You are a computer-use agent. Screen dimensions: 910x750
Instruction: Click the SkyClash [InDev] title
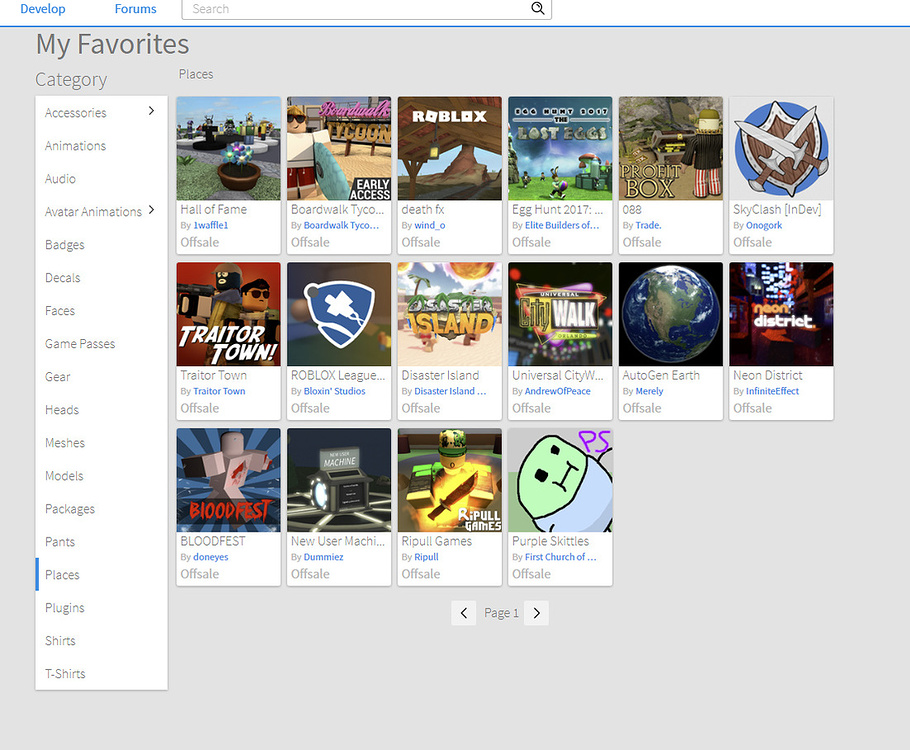click(x=777, y=210)
